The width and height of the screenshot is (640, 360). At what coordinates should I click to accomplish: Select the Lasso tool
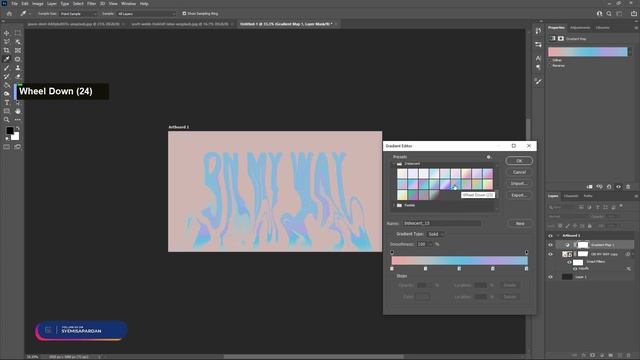pos(7,42)
